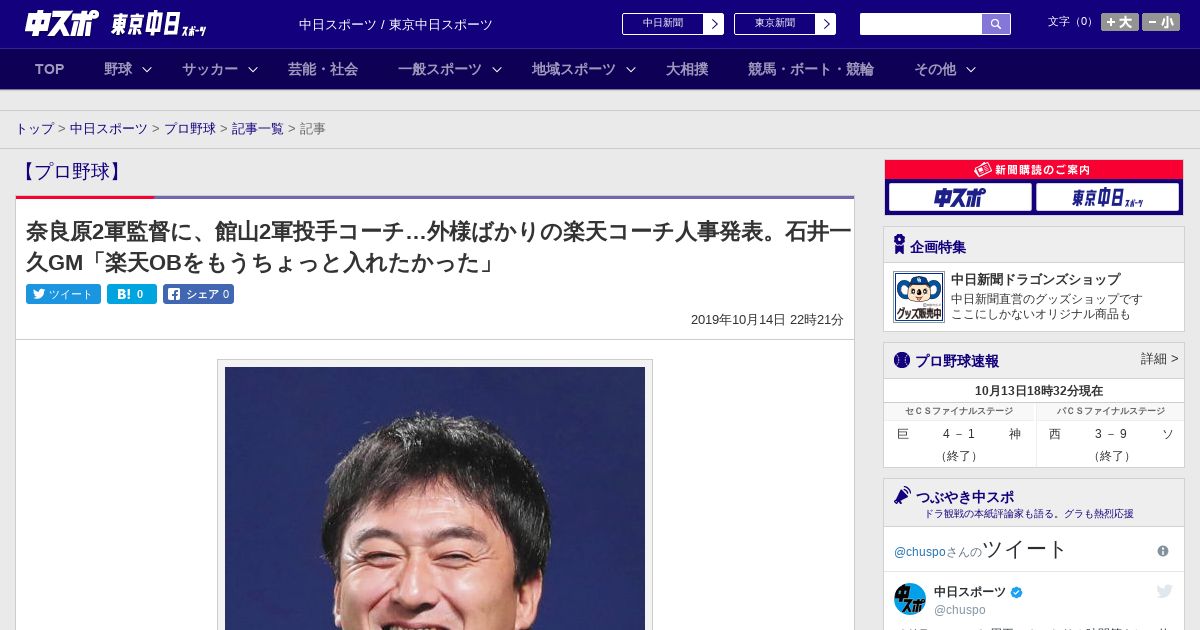
Task: Open the TOP navigation item
Action: click(49, 69)
